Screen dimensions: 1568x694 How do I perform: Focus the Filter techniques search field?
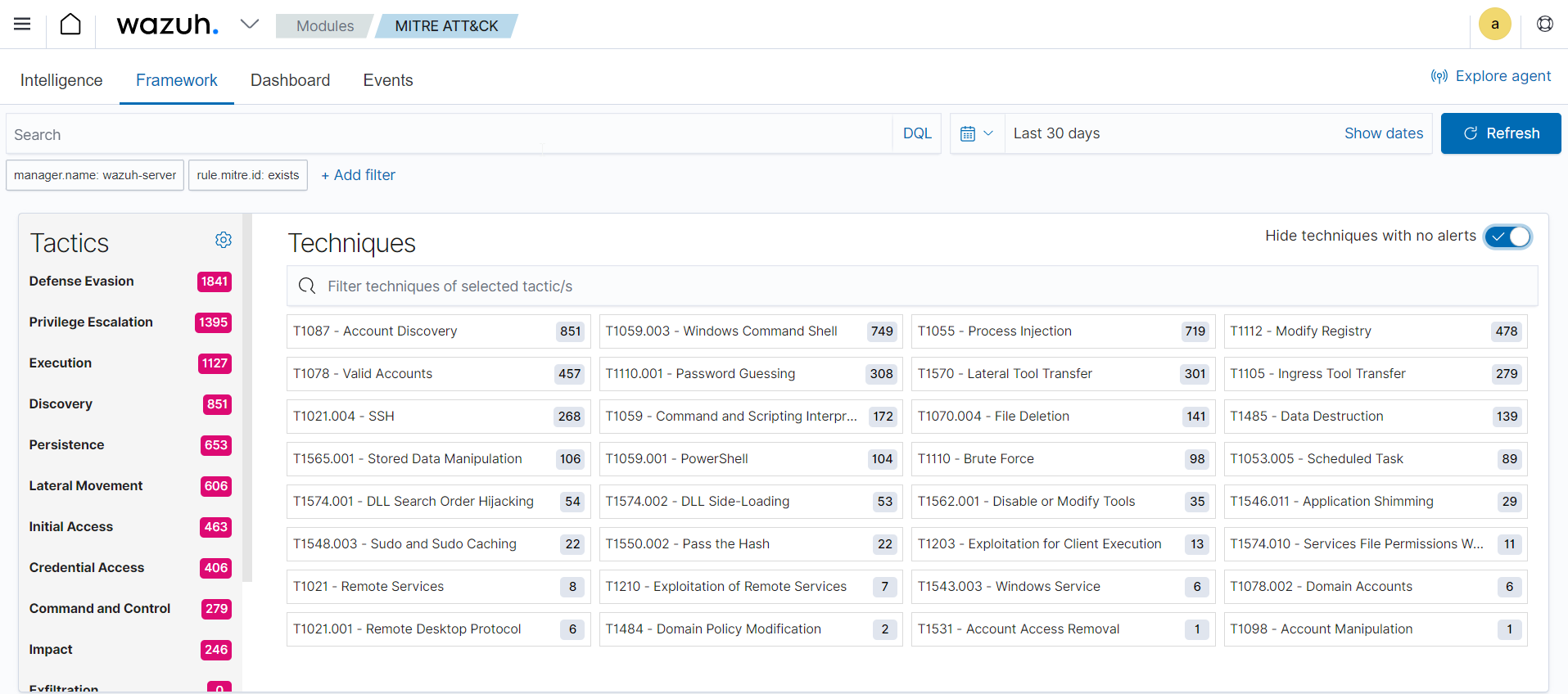click(x=912, y=286)
